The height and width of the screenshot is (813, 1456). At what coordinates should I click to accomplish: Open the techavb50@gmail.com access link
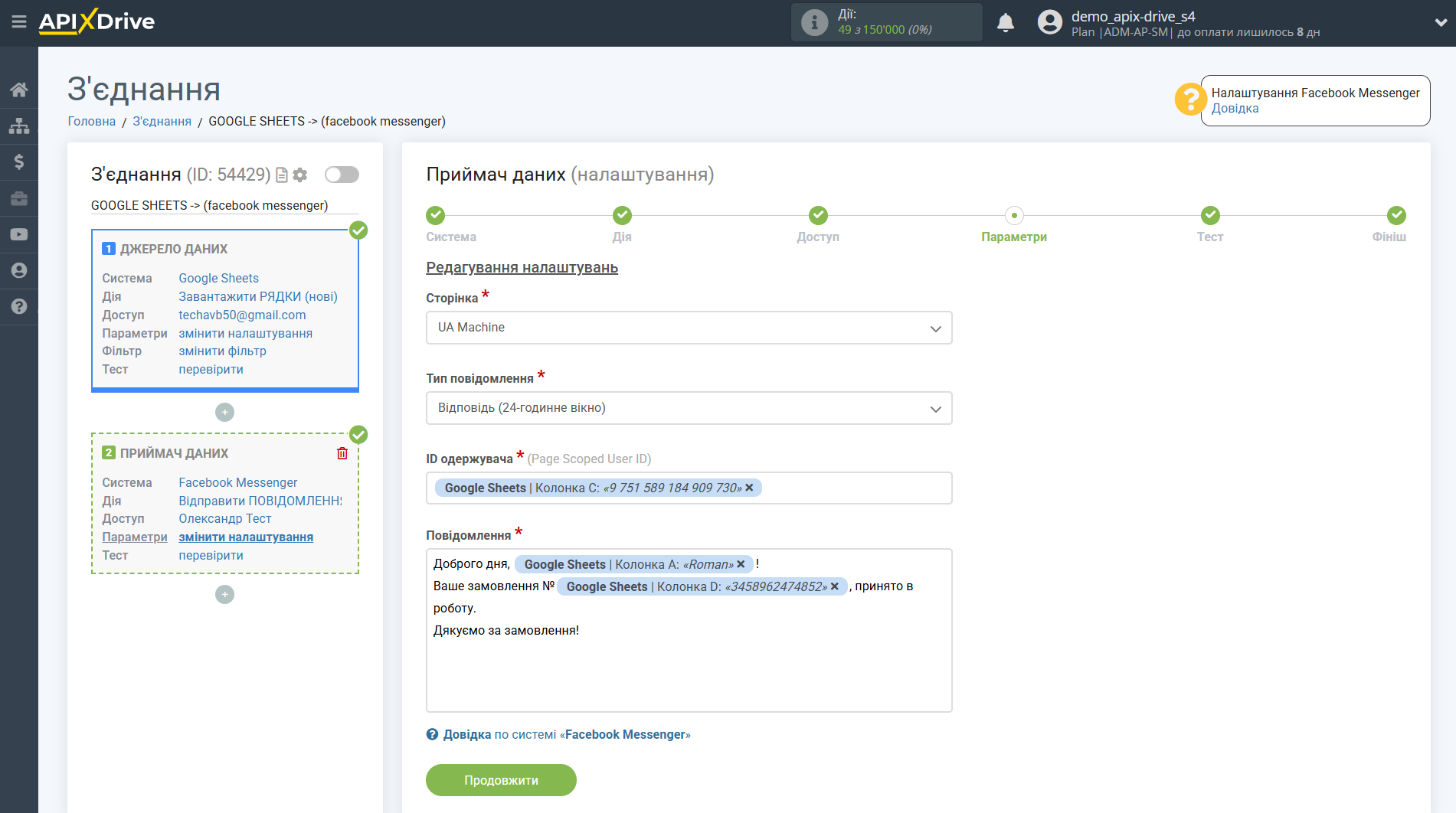(242, 315)
